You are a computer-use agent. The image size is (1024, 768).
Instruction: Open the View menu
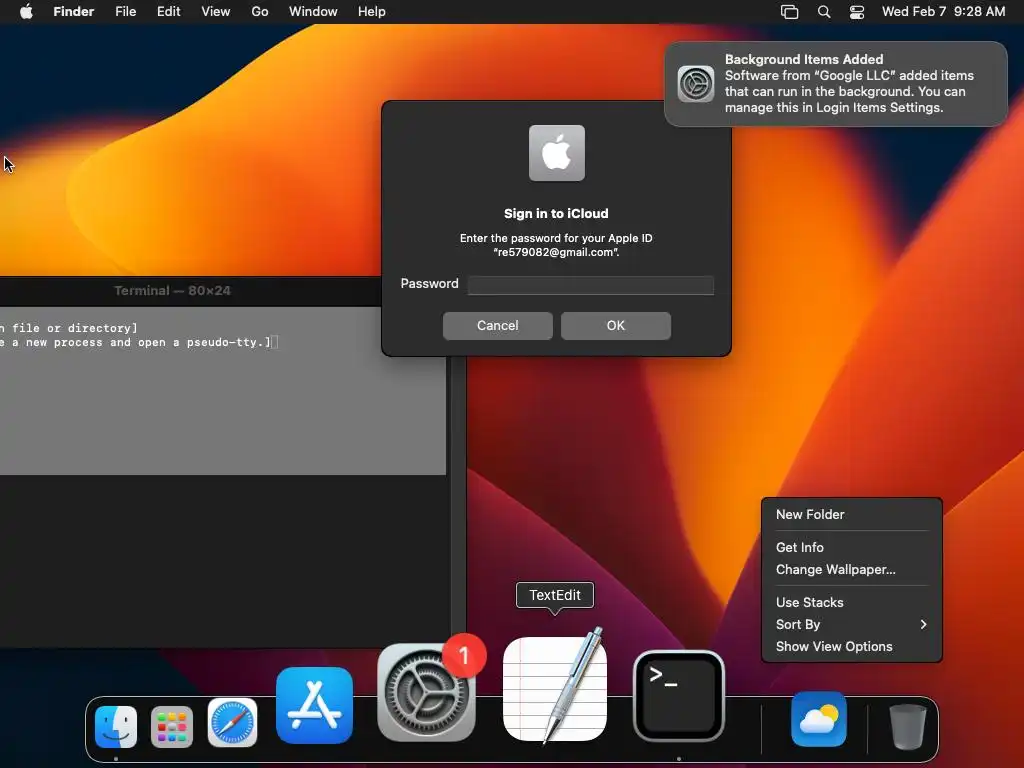pos(216,12)
